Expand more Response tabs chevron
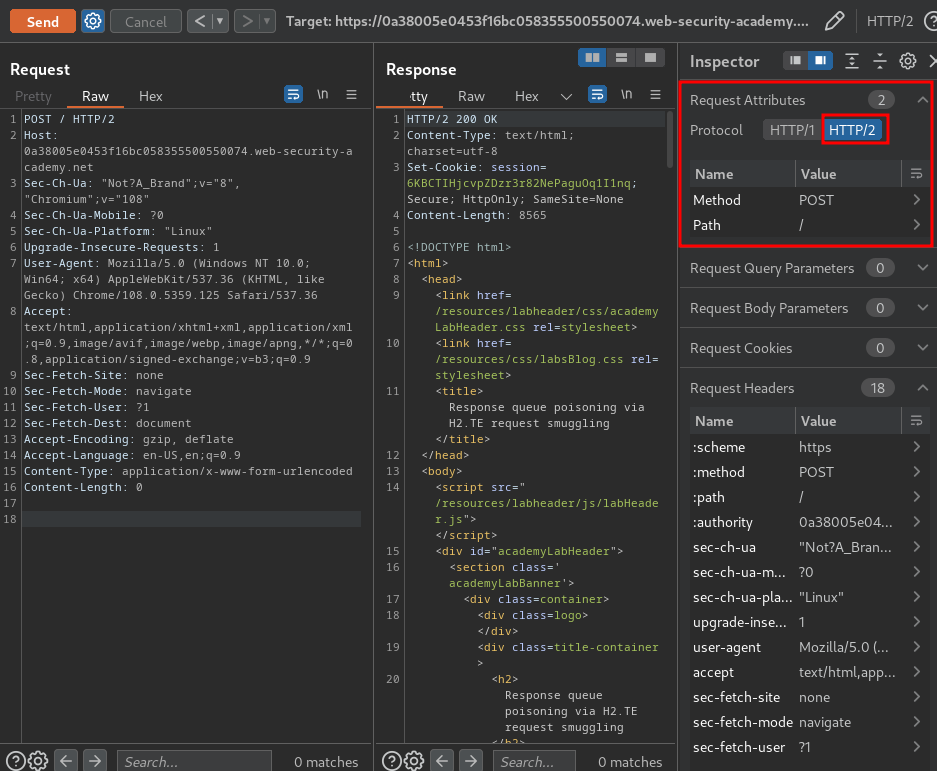The image size is (937, 771). (x=566, y=96)
